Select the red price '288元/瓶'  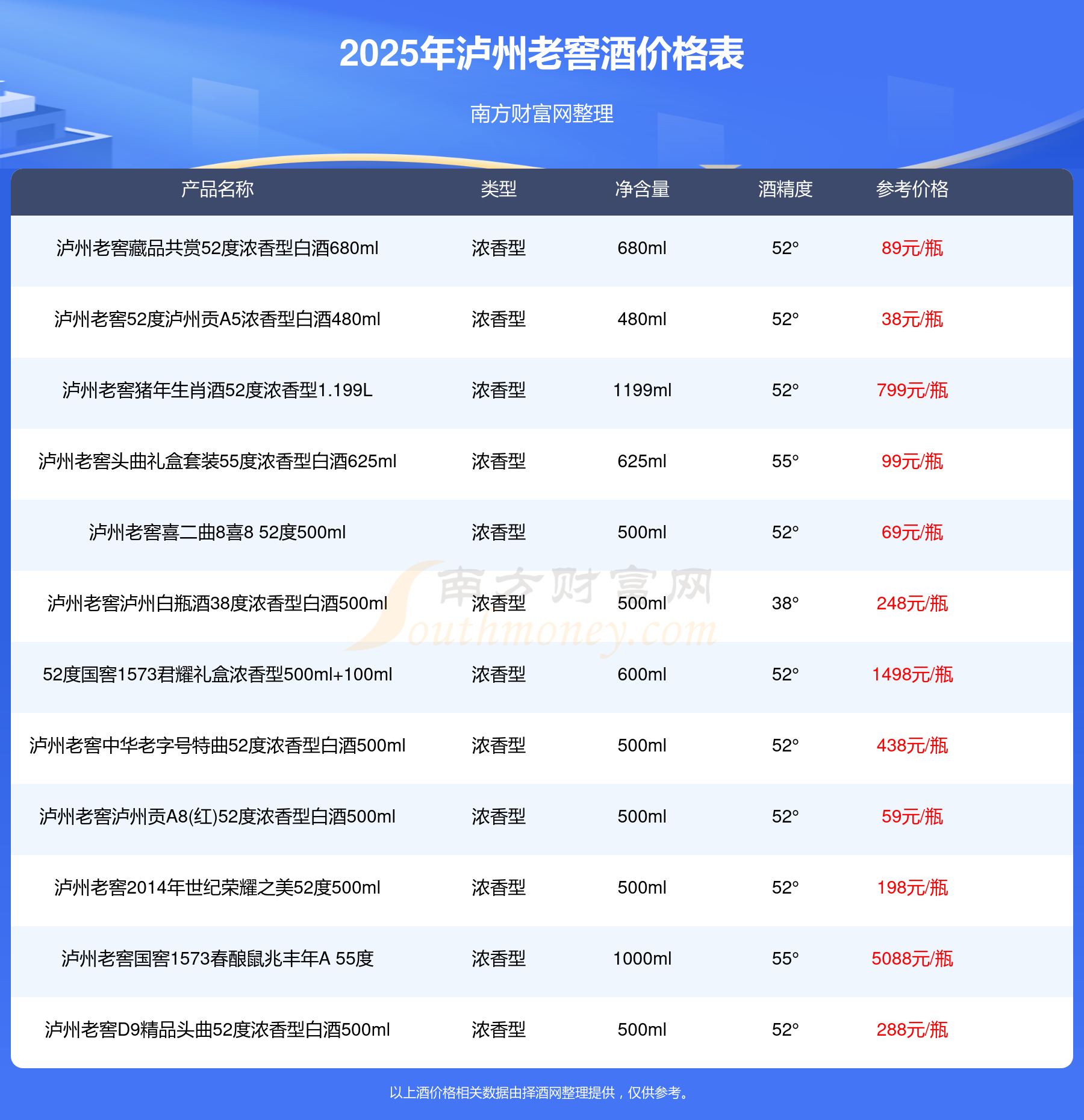(x=912, y=1030)
